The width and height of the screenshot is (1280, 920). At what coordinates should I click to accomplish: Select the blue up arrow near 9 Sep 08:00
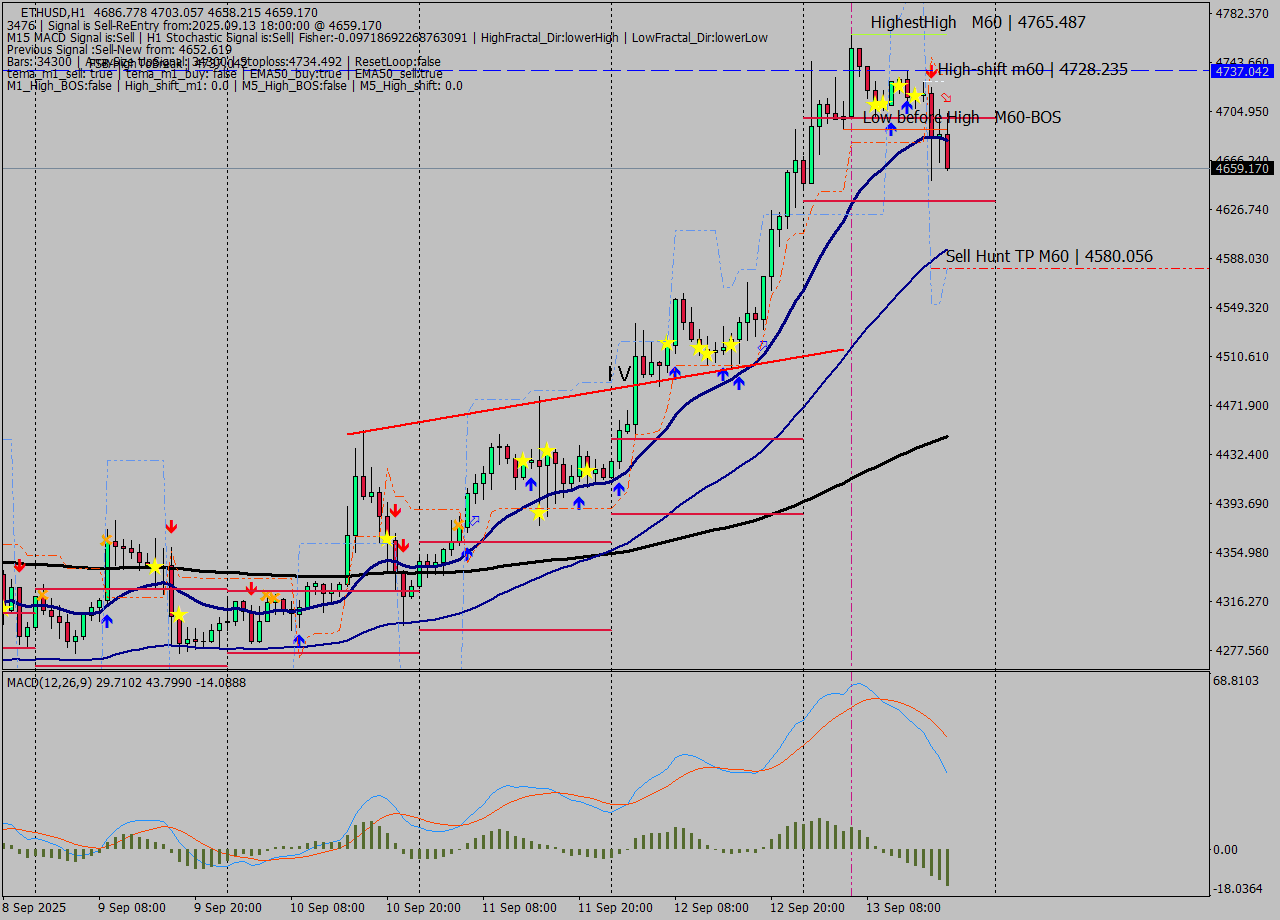click(107, 620)
